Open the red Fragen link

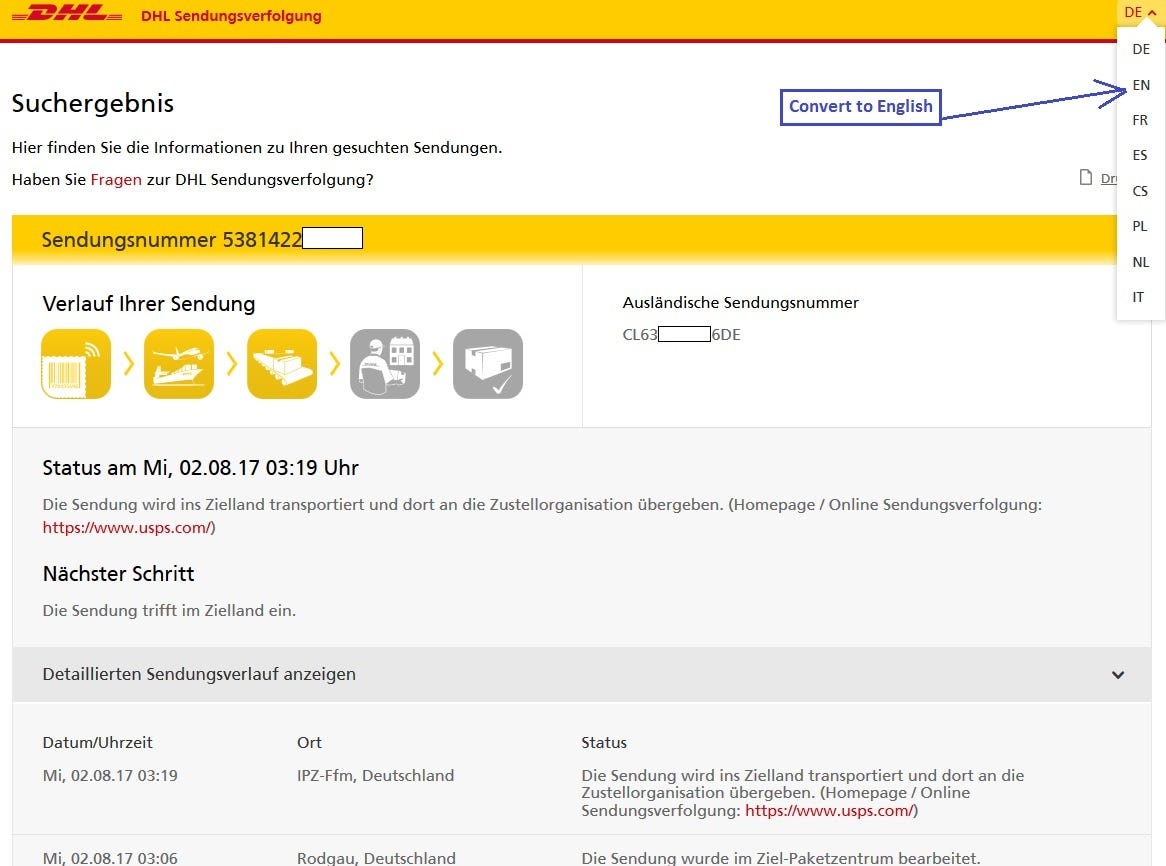pos(116,179)
